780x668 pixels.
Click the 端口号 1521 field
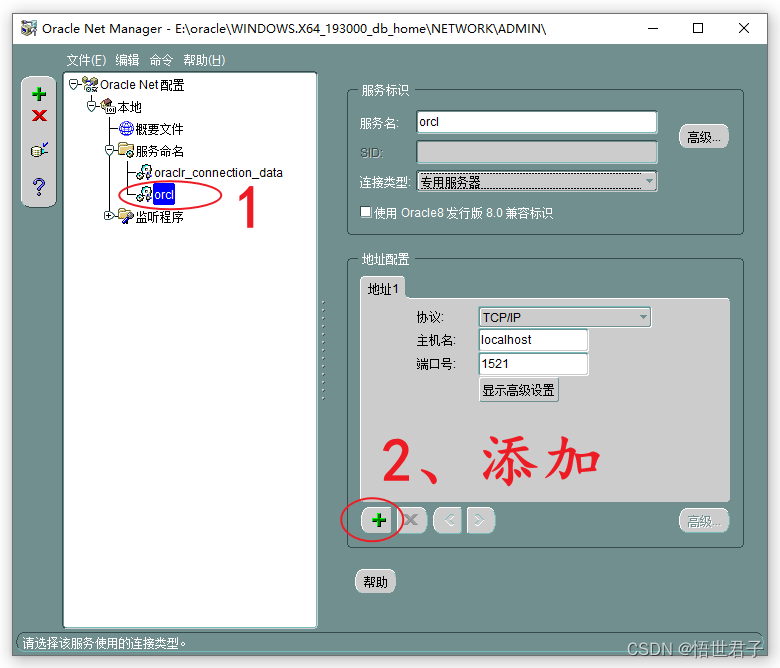533,364
